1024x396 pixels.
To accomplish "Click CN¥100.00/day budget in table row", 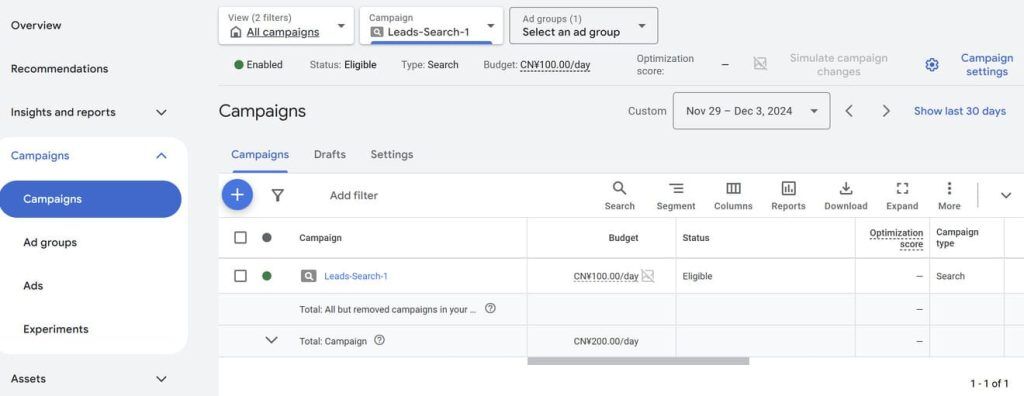I will tap(606, 276).
